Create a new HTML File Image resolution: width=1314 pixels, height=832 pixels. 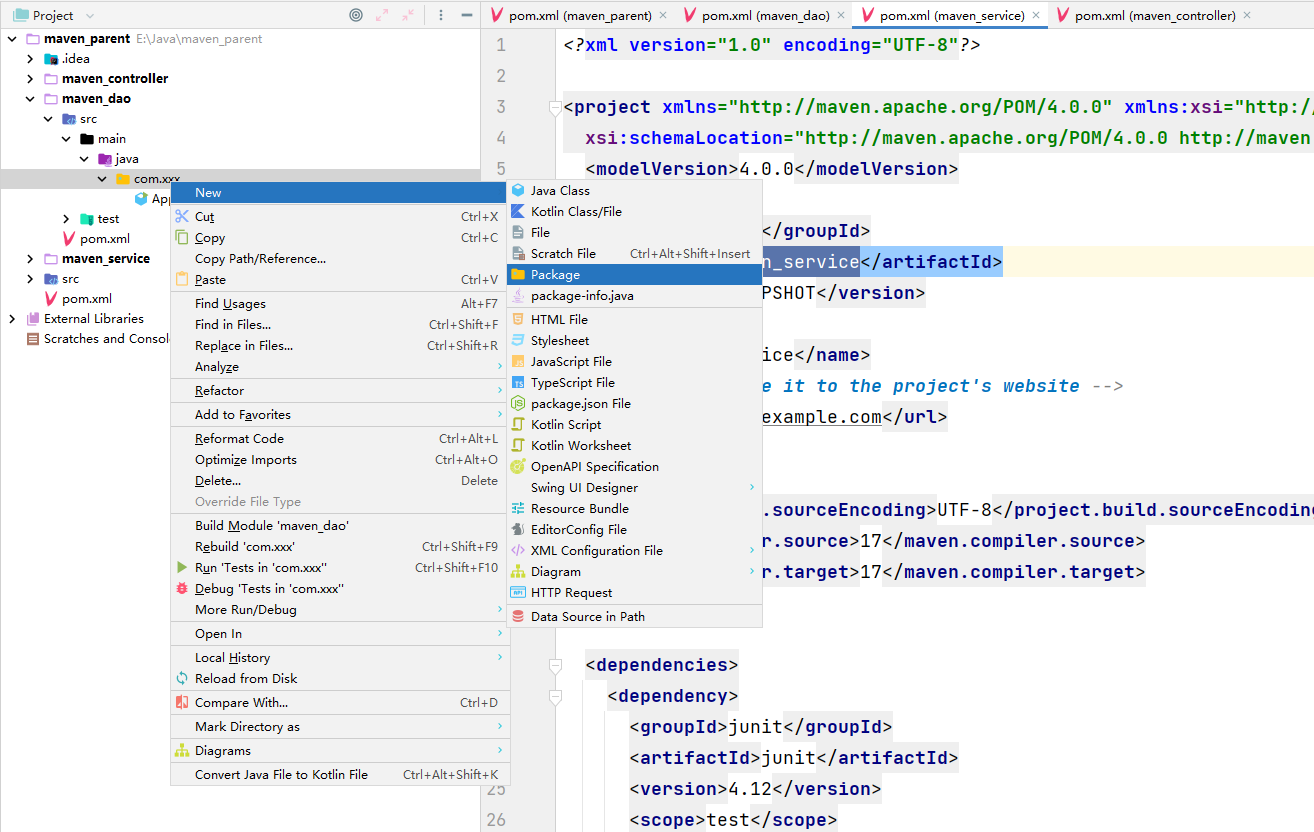pyautogui.click(x=634, y=320)
